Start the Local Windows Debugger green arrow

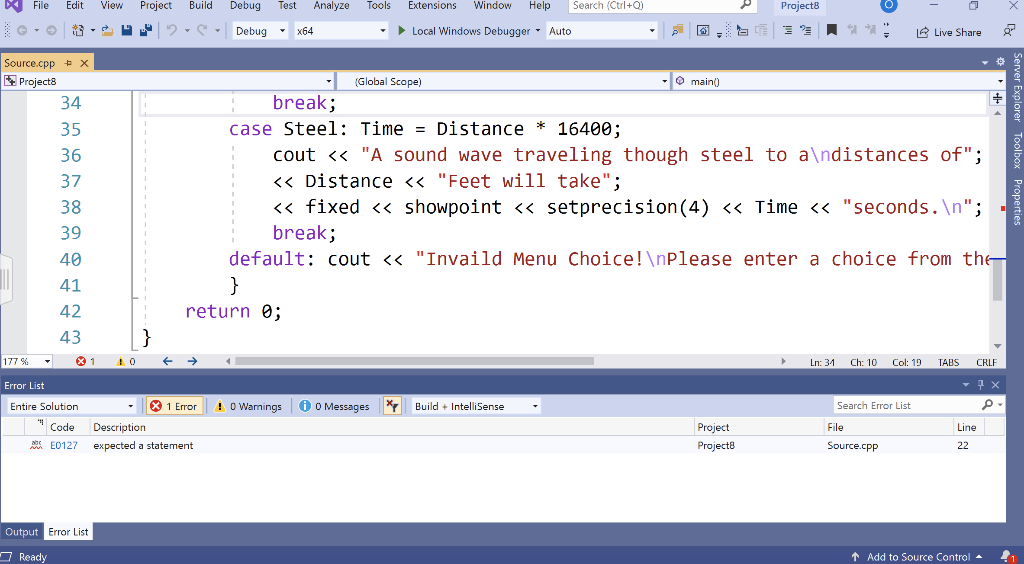tap(402, 31)
